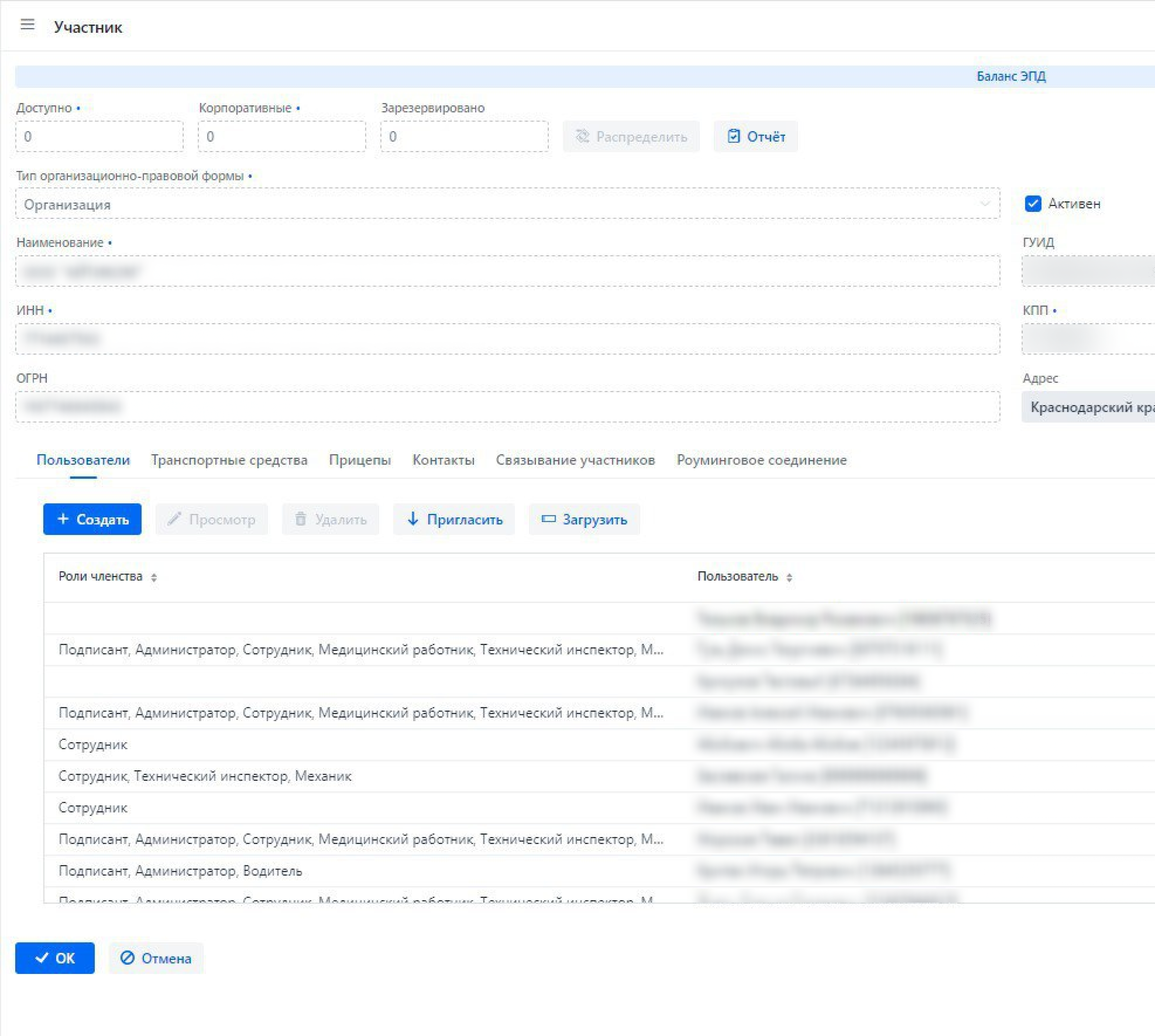Viewport: 1155px width, 1036px height.
Task: Click the Адрес field with Краснодарский
Action: (1088, 407)
